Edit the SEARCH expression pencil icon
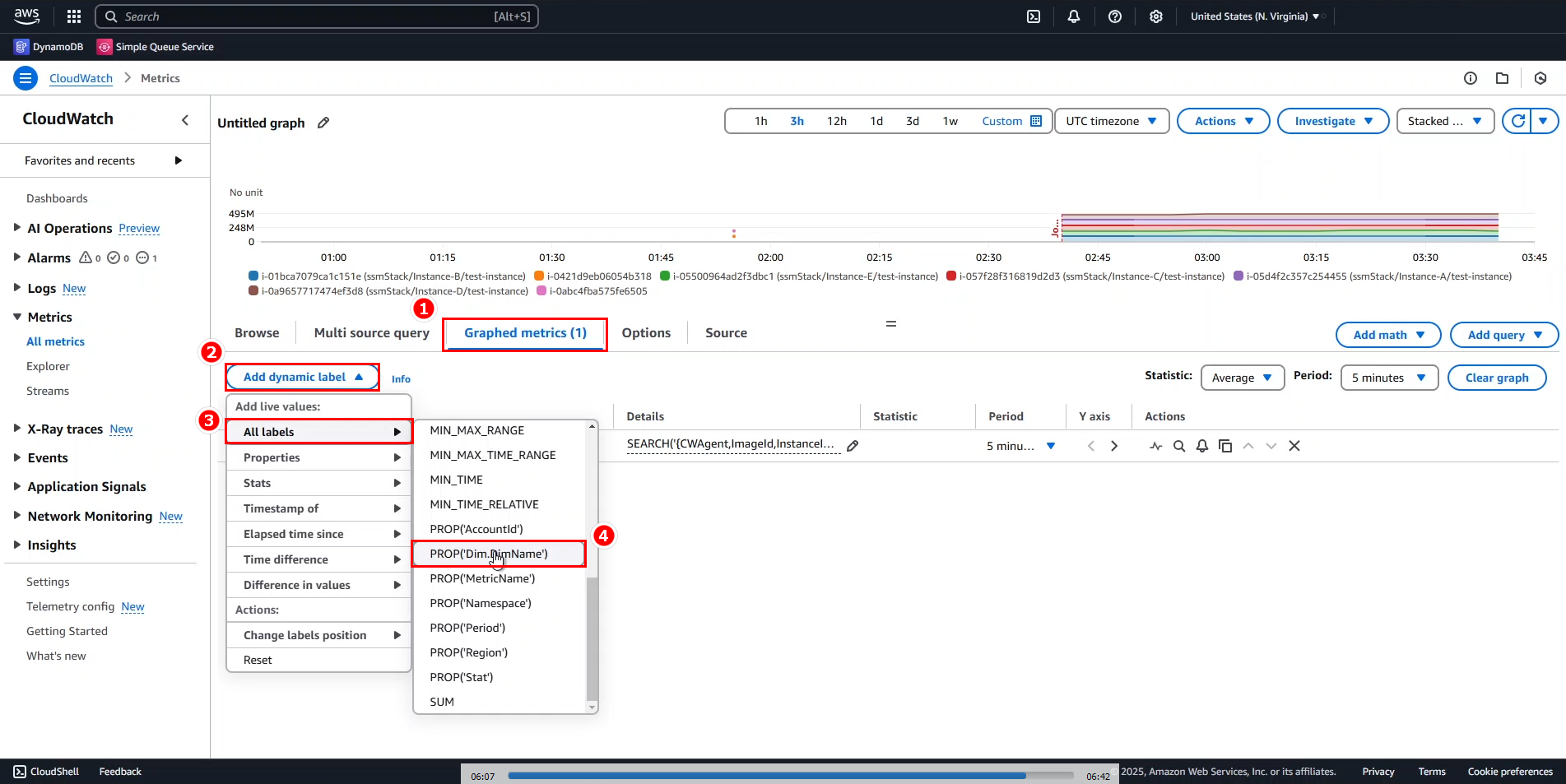Viewport: 1566px width, 784px height. [x=853, y=446]
